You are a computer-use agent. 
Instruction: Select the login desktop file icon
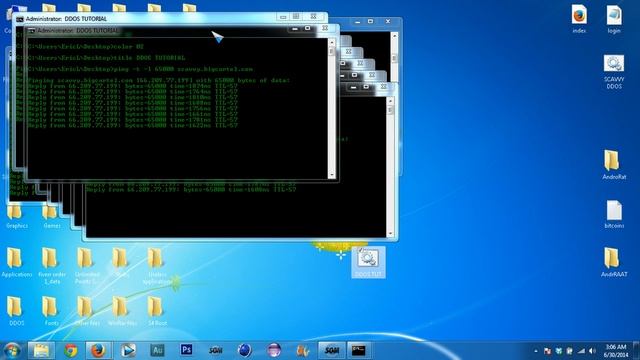613,19
